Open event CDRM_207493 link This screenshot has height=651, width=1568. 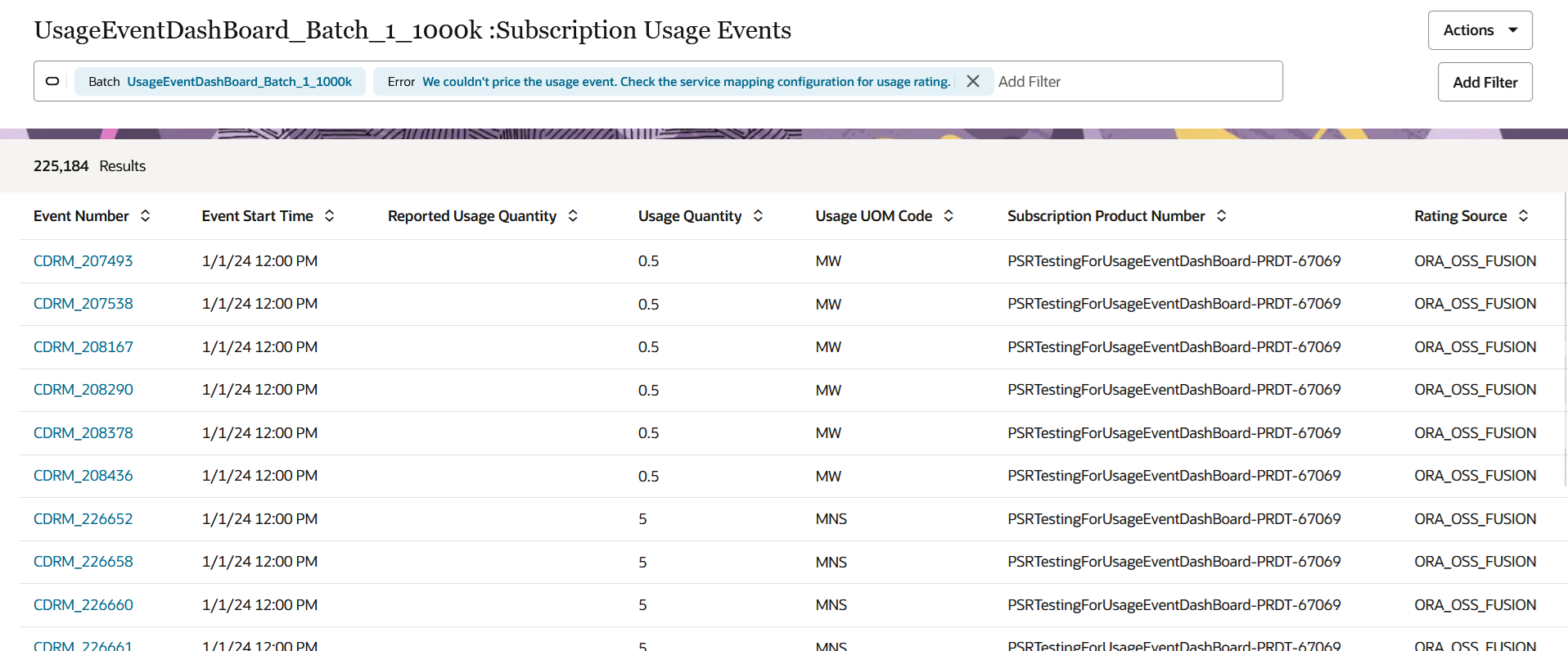pyautogui.click(x=83, y=260)
